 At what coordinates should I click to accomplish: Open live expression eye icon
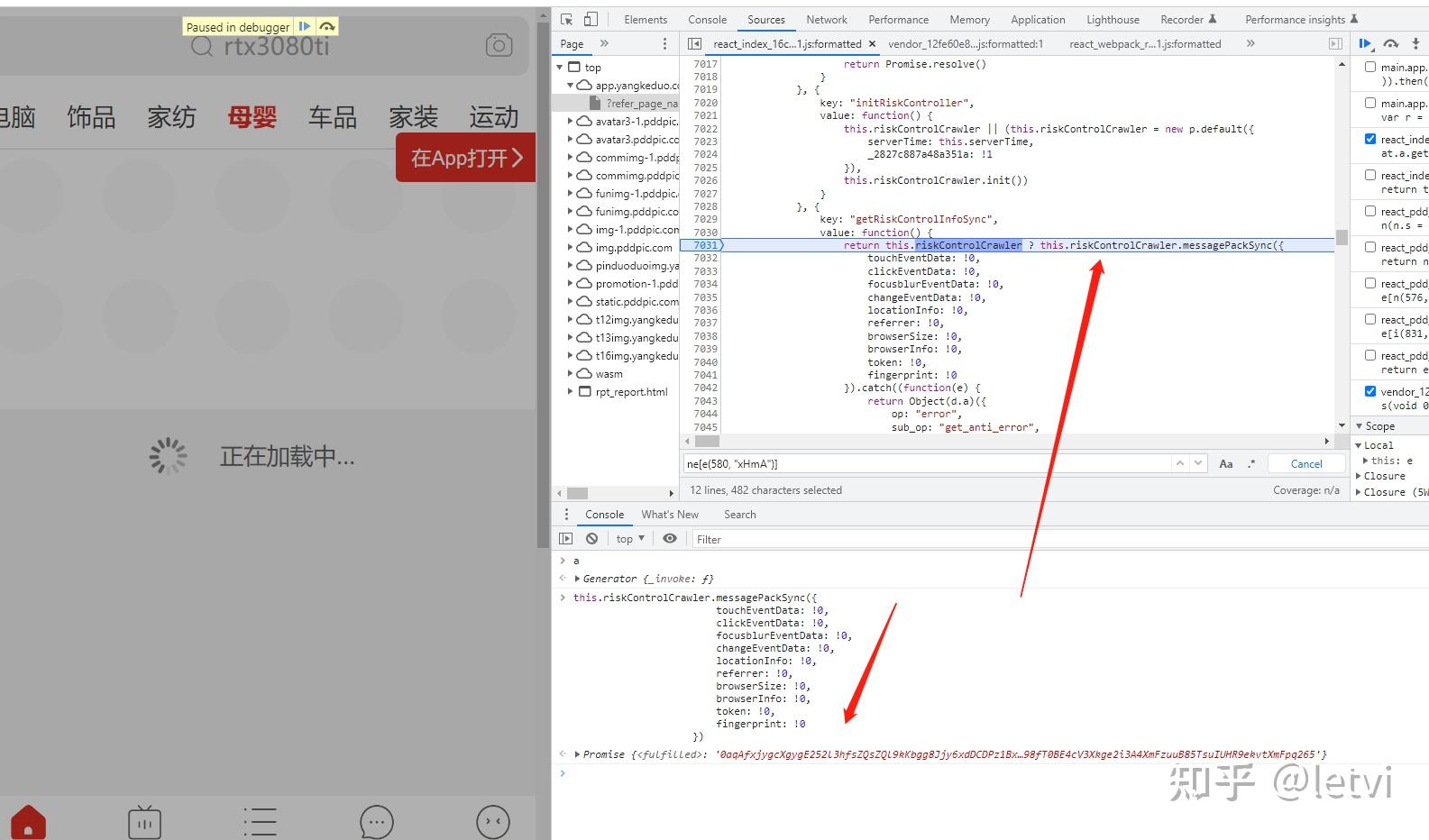coord(670,539)
